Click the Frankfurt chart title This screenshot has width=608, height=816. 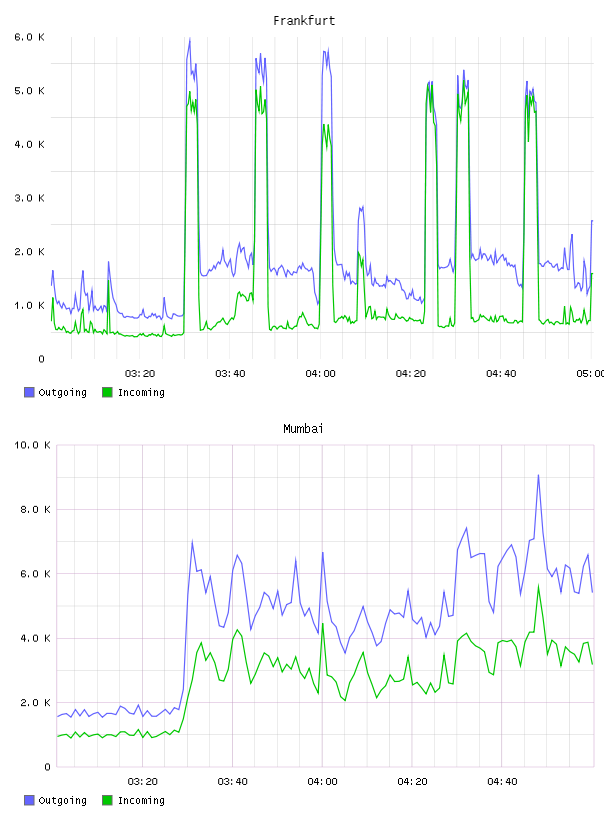click(304, 21)
